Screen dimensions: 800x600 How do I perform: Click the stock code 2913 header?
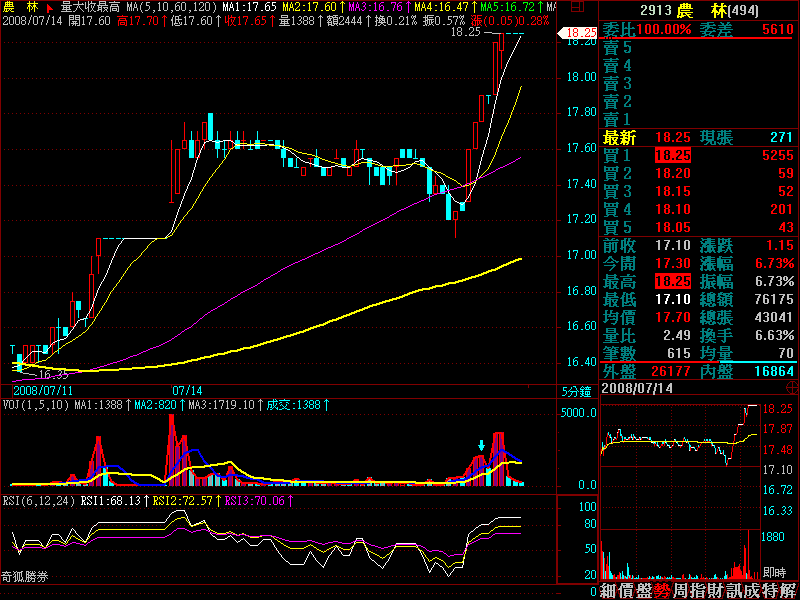click(655, 10)
